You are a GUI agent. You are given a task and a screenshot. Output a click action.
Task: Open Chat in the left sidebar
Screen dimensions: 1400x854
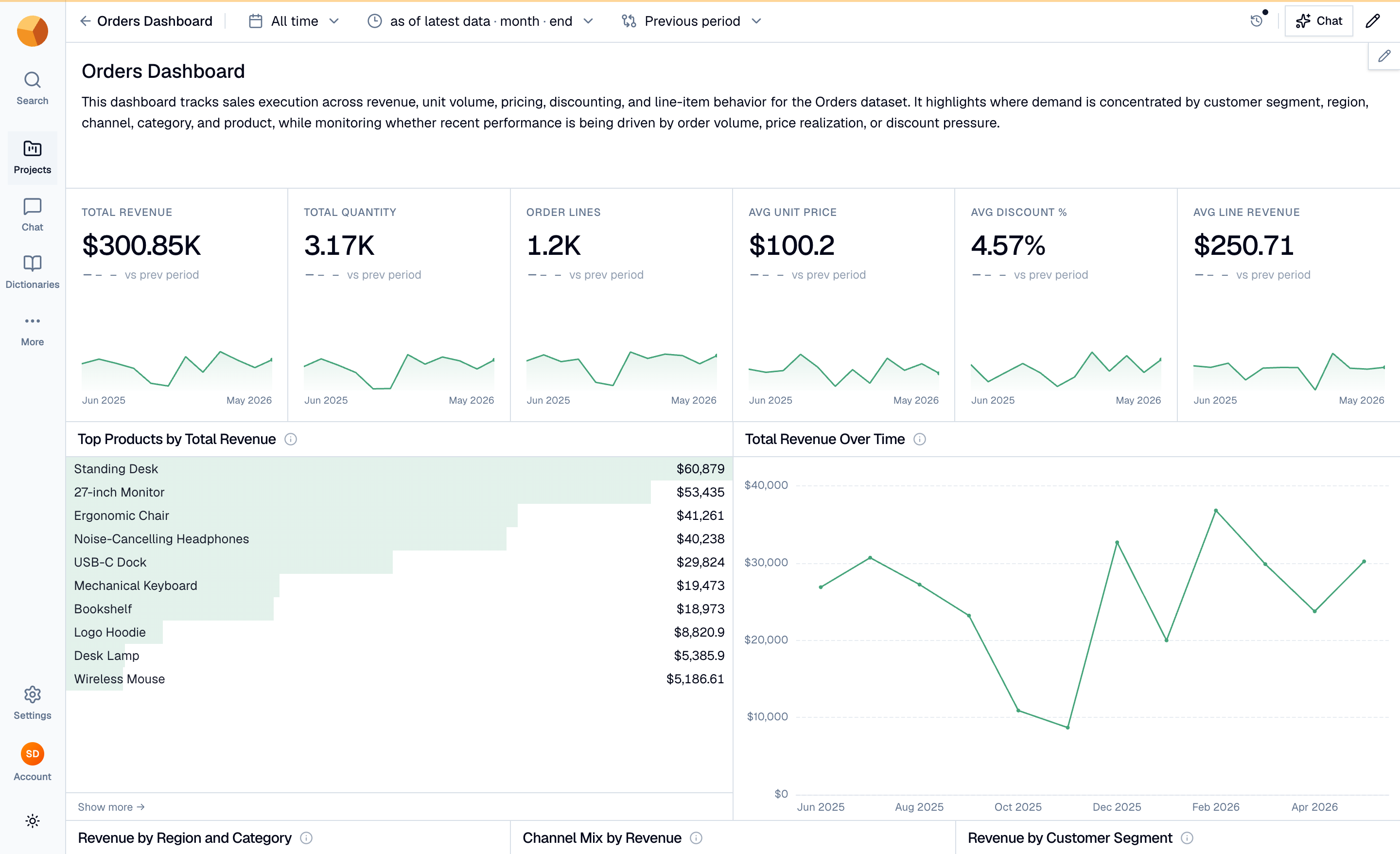tap(33, 214)
